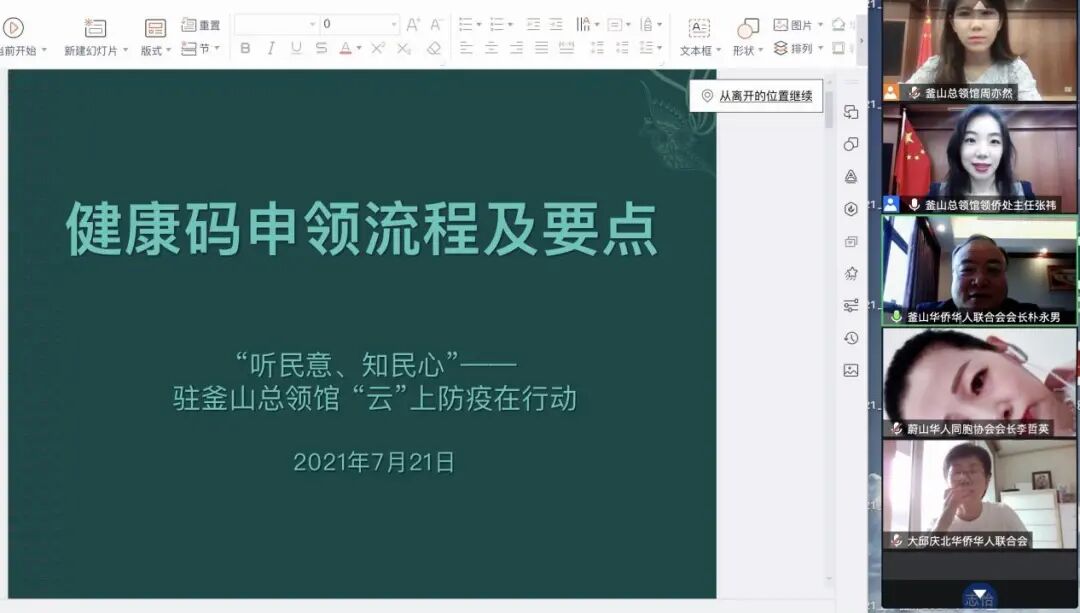
Task: Increase the indent level
Action: (x=556, y=25)
